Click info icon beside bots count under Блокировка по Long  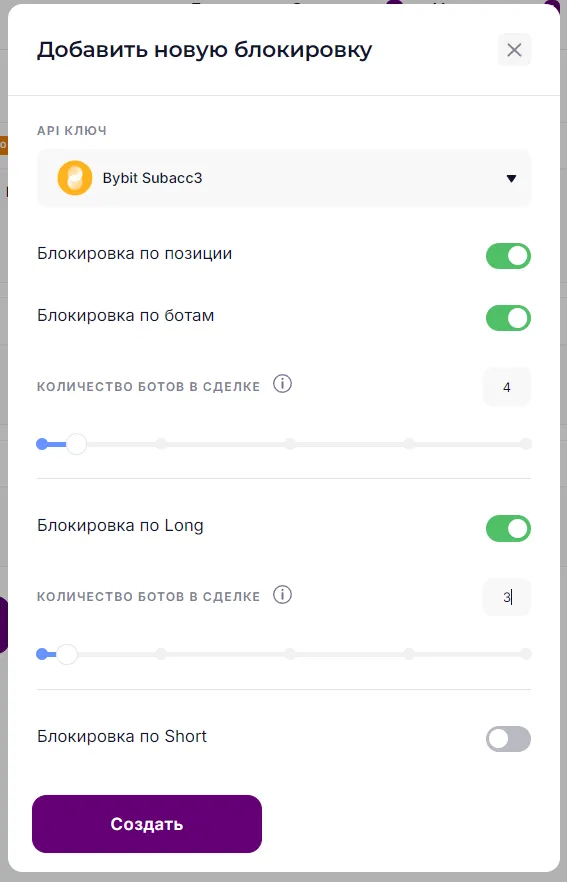click(x=282, y=595)
